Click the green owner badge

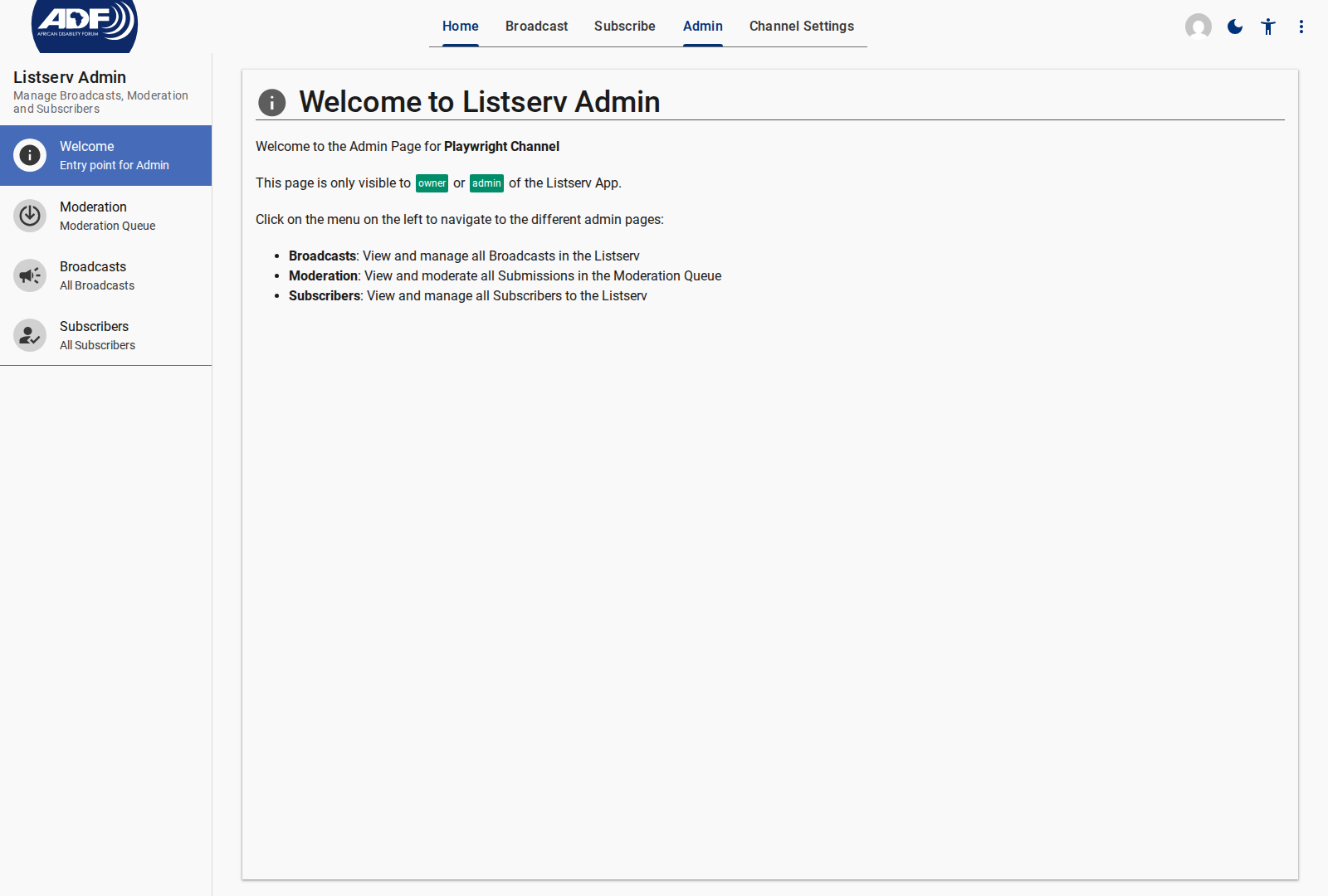[x=432, y=183]
